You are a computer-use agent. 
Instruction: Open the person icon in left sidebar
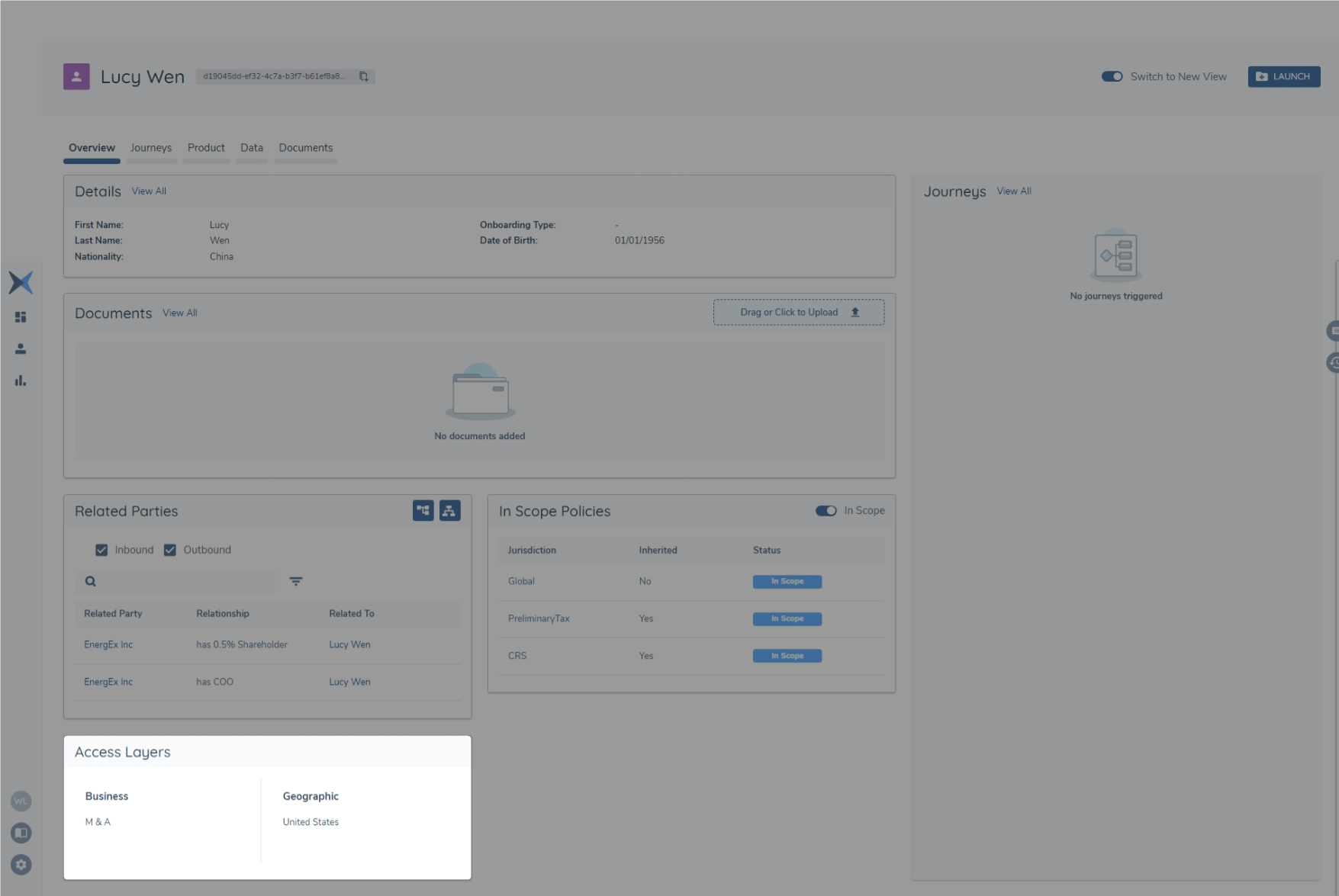pos(21,349)
